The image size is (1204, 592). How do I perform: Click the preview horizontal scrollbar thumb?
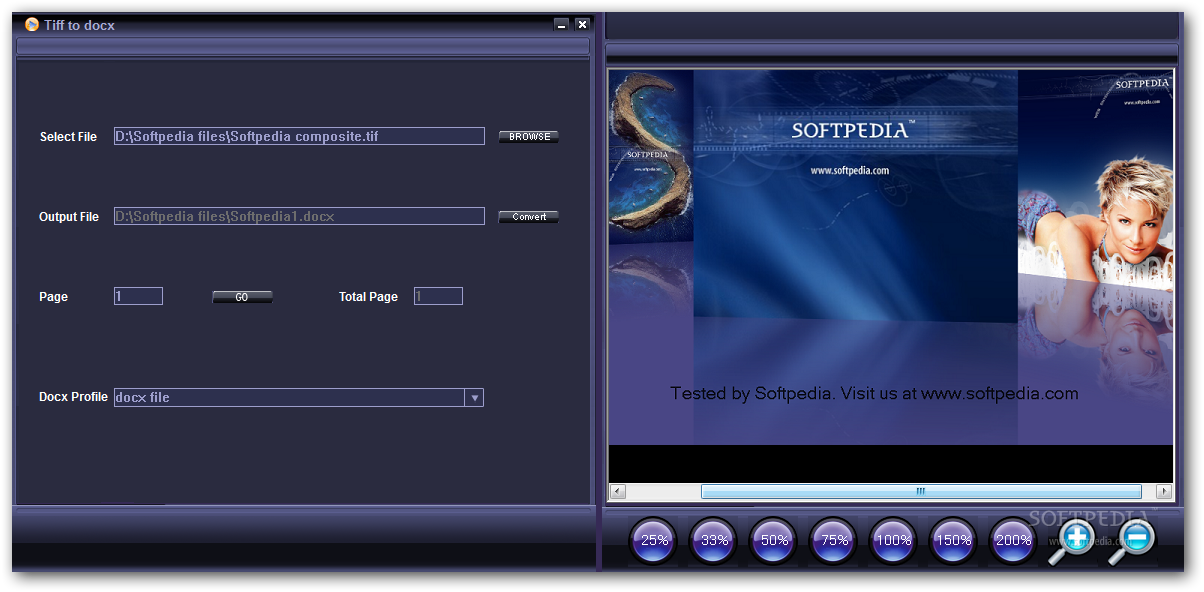tap(921, 491)
